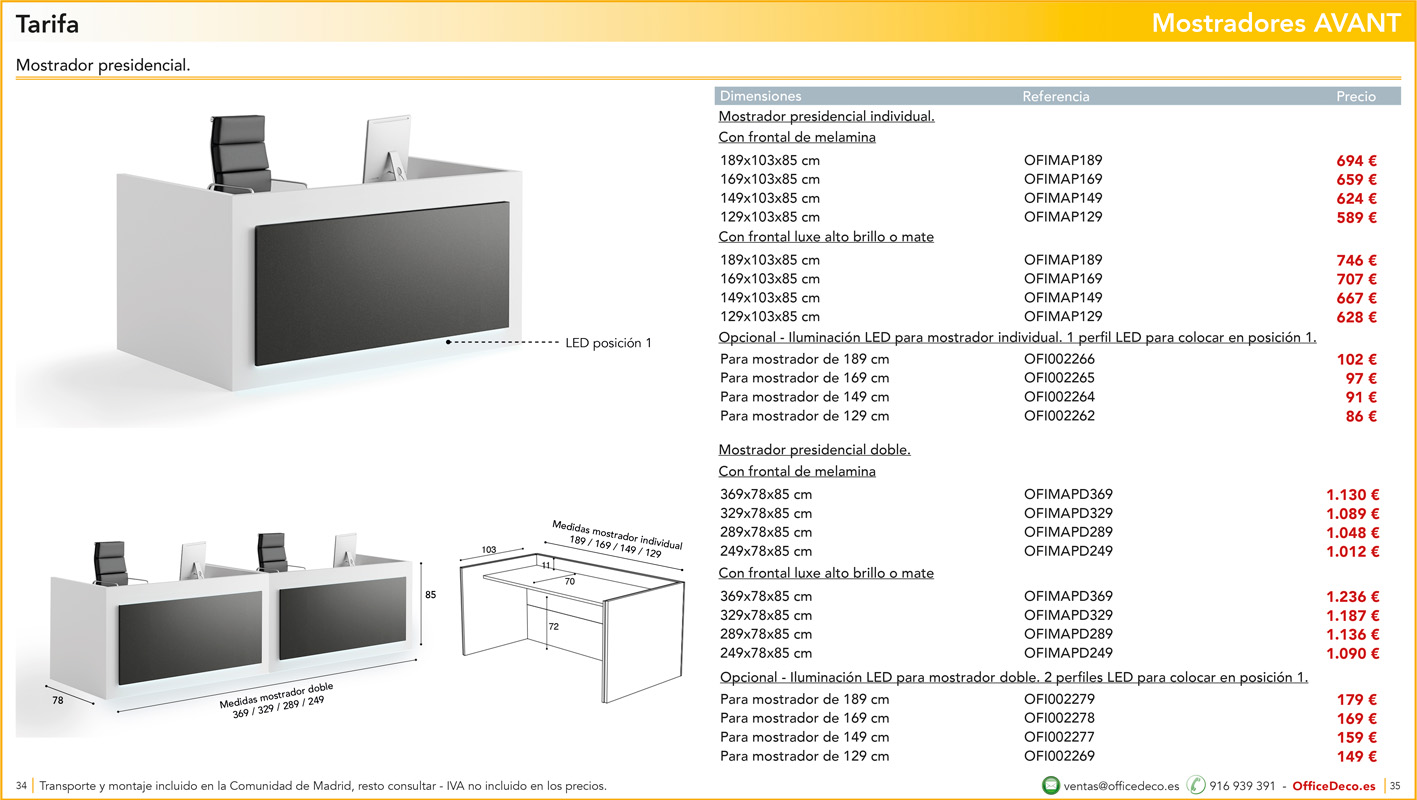This screenshot has height=800, width=1417.
Task: Click the transport and IVA footer note
Action: pyautogui.click(x=323, y=786)
